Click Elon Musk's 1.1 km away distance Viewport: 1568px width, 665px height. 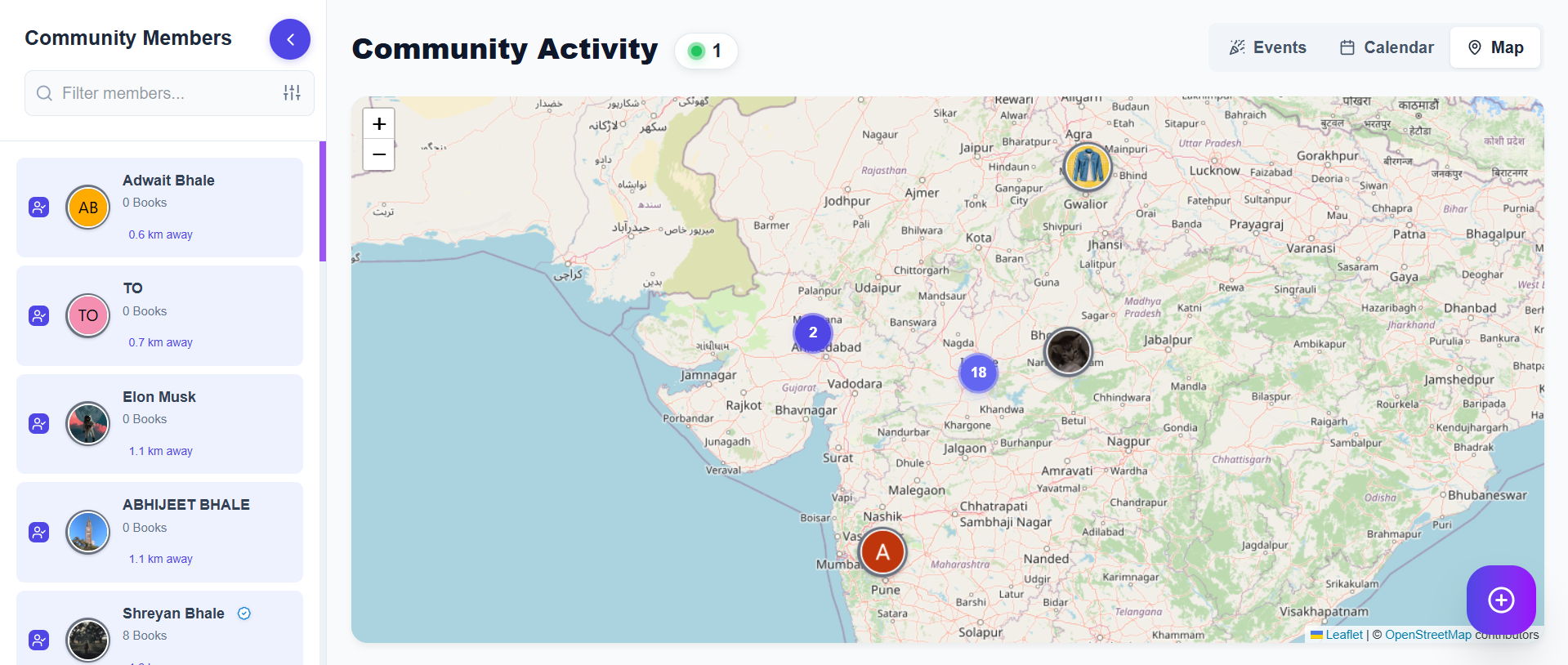point(160,451)
